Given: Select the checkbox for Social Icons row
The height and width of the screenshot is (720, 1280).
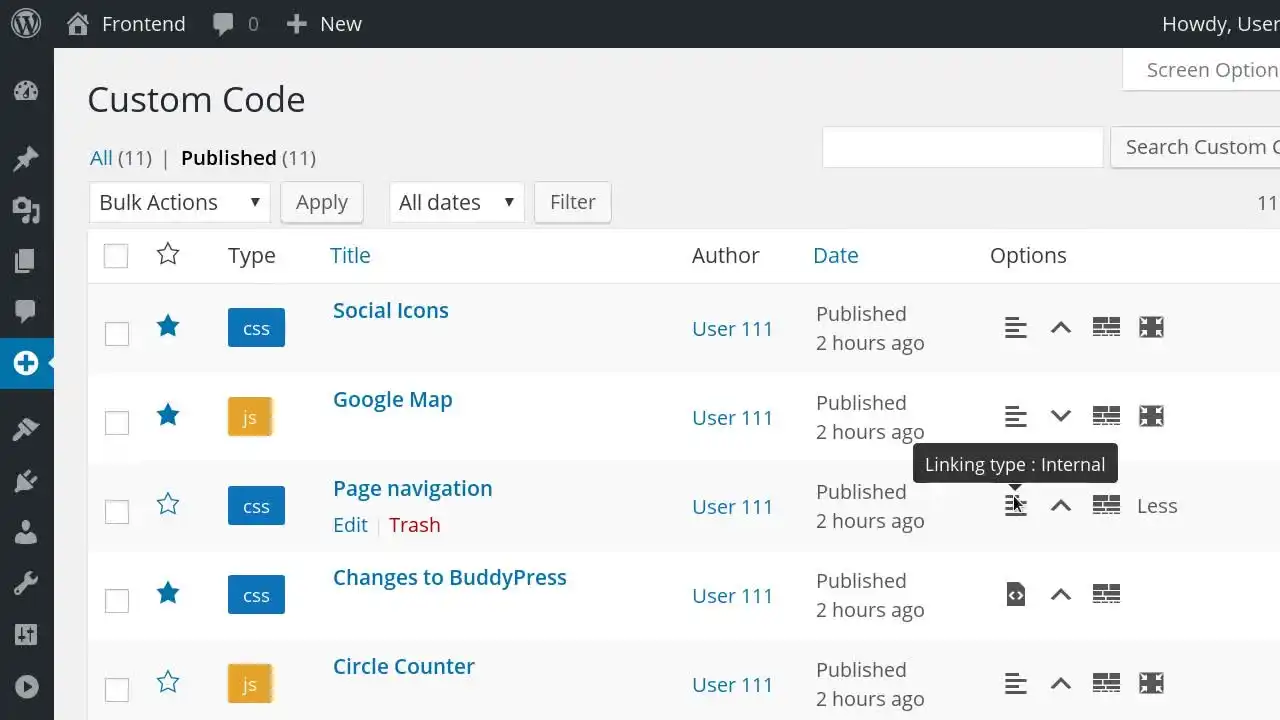Looking at the screenshot, I should (x=116, y=334).
